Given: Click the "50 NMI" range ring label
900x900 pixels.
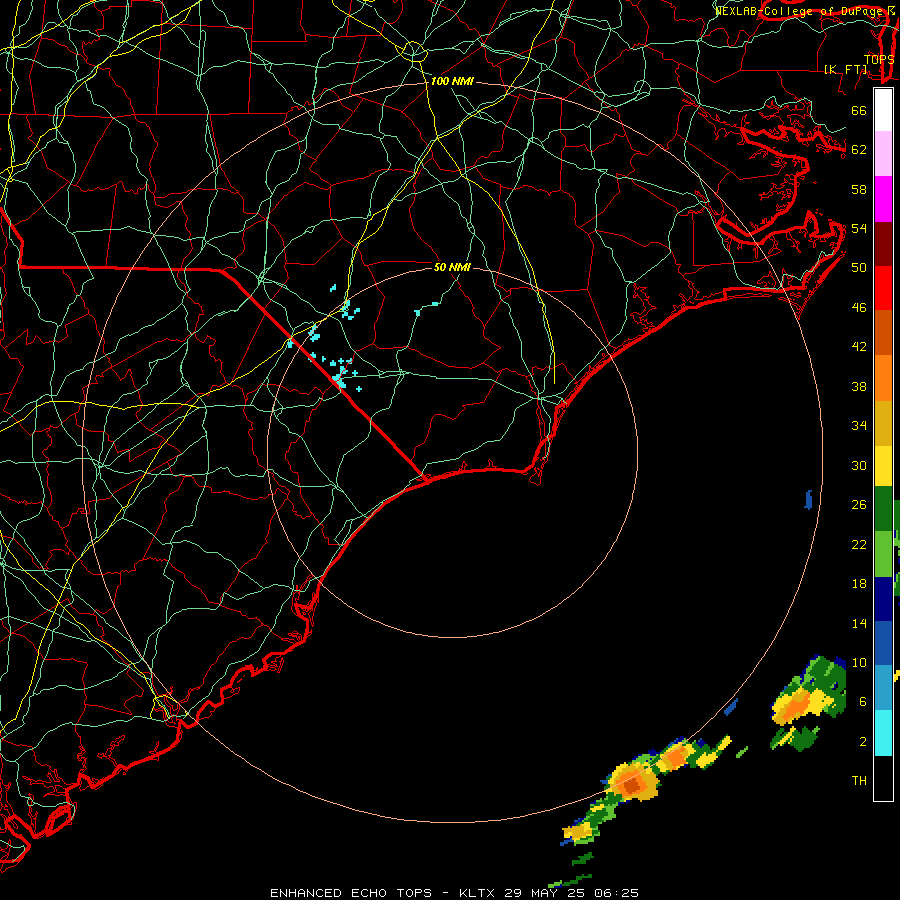Looking at the screenshot, I should (452, 267).
